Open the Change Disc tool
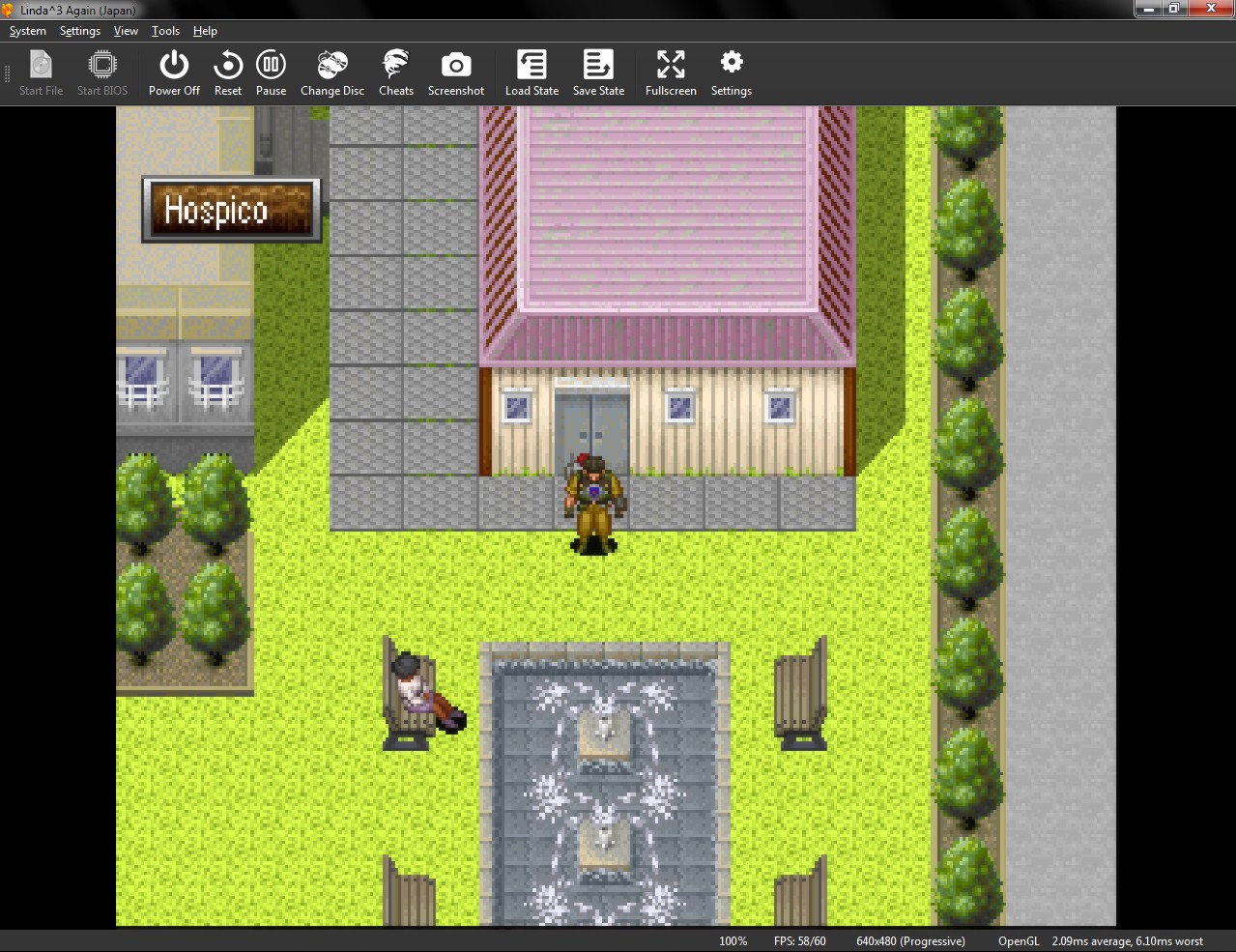This screenshot has width=1236, height=952. pyautogui.click(x=332, y=73)
